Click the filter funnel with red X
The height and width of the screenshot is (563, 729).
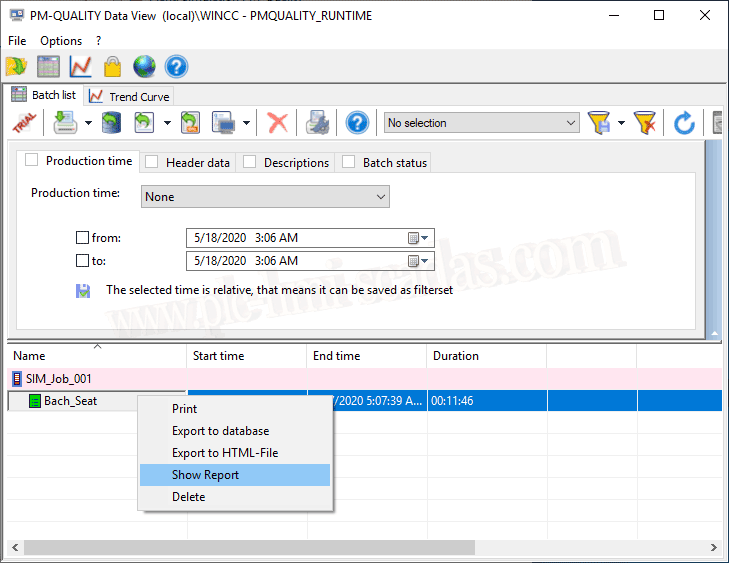[x=646, y=123]
